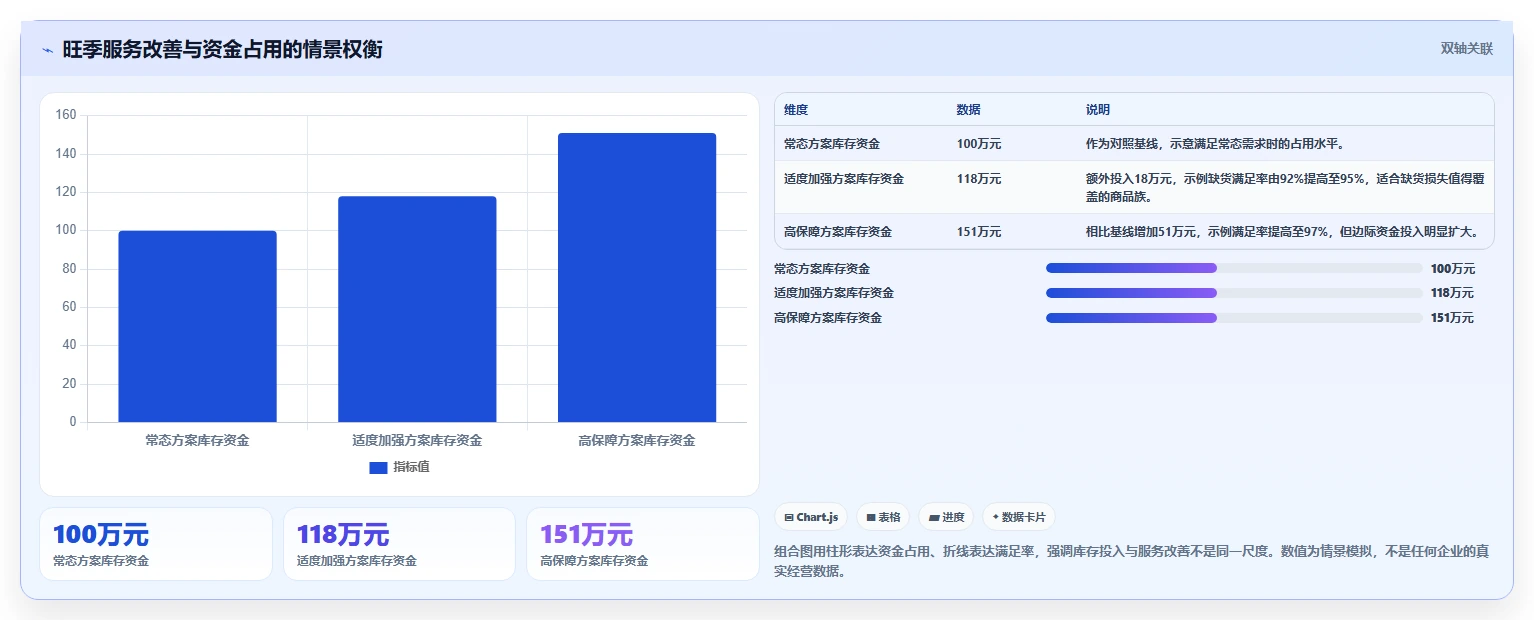Screen dimensions: 1534x620
Task: Select the Chart.js tag chip
Action: coord(811,517)
